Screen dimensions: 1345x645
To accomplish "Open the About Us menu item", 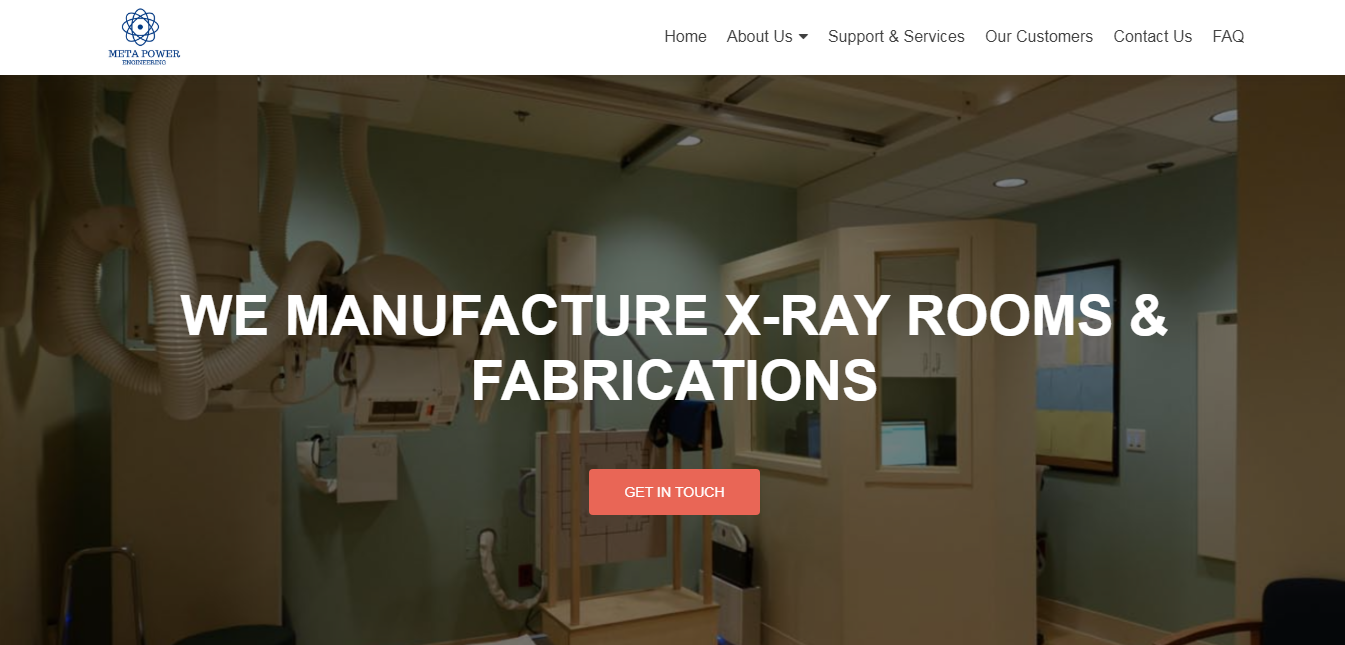I will [x=759, y=36].
